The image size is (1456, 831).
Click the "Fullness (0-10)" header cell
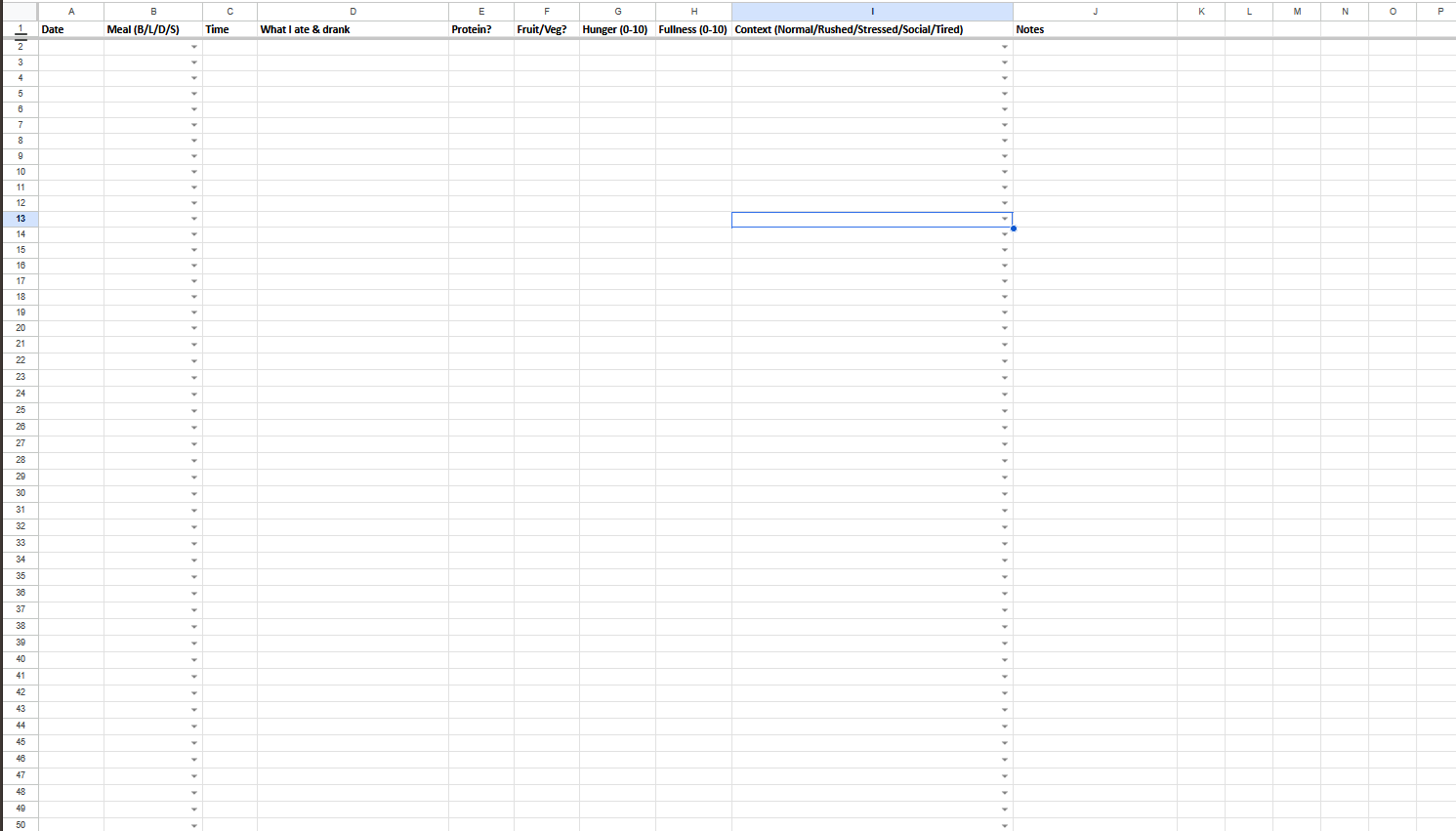pos(694,29)
